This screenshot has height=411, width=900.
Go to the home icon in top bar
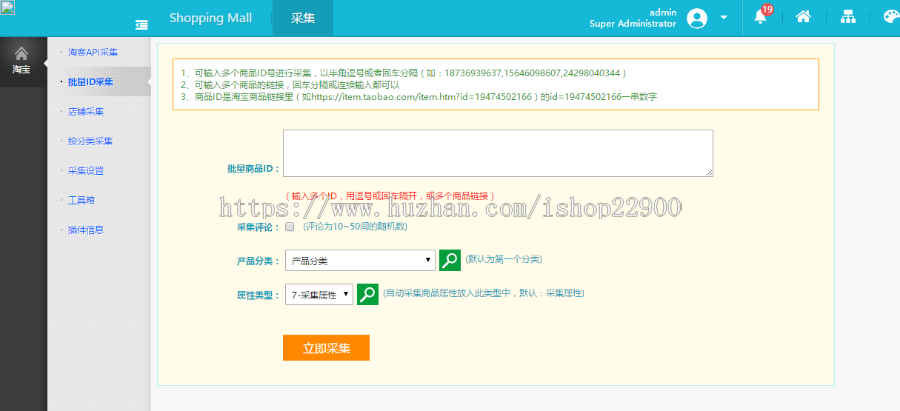[803, 17]
